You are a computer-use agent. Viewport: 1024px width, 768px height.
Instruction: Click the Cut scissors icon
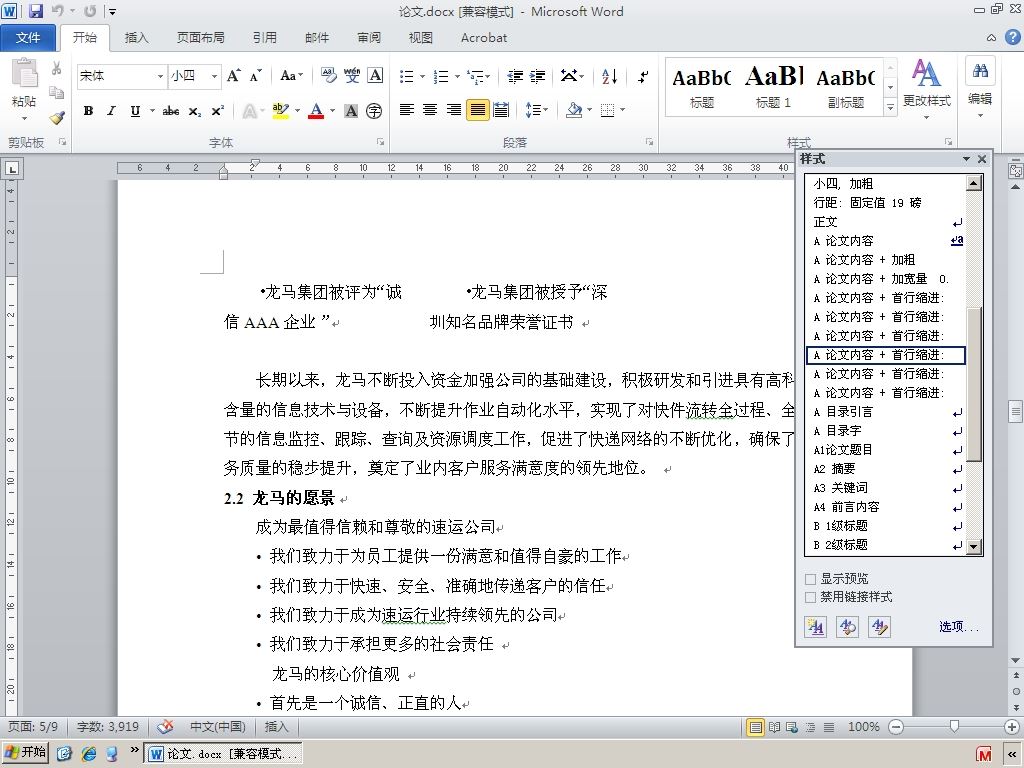pyautogui.click(x=57, y=68)
